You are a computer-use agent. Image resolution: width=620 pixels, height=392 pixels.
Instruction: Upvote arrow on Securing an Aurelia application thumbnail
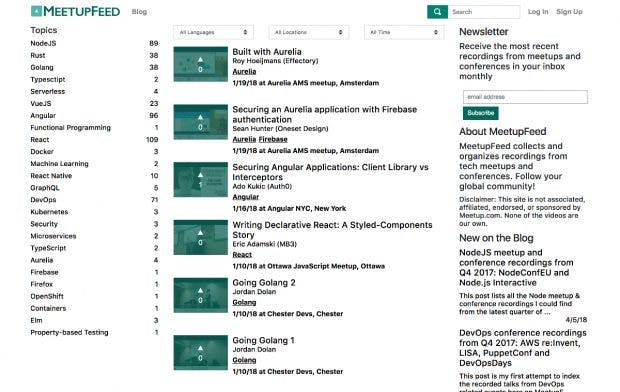pyautogui.click(x=200, y=117)
